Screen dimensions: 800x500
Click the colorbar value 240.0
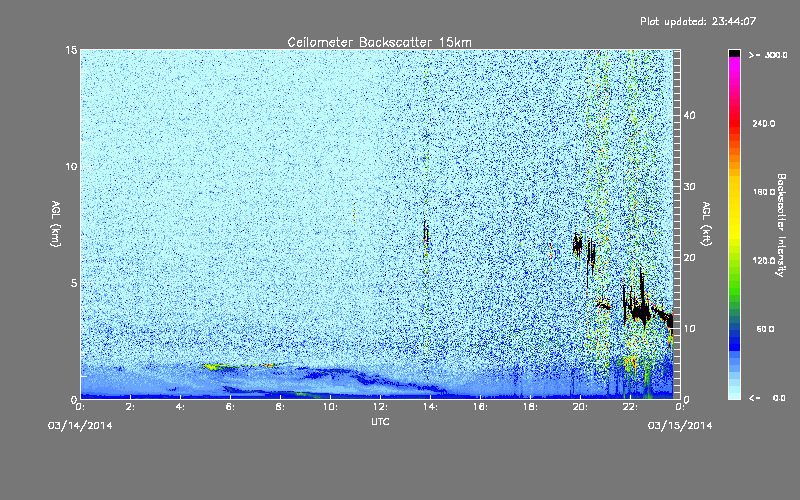pyautogui.click(x=764, y=123)
